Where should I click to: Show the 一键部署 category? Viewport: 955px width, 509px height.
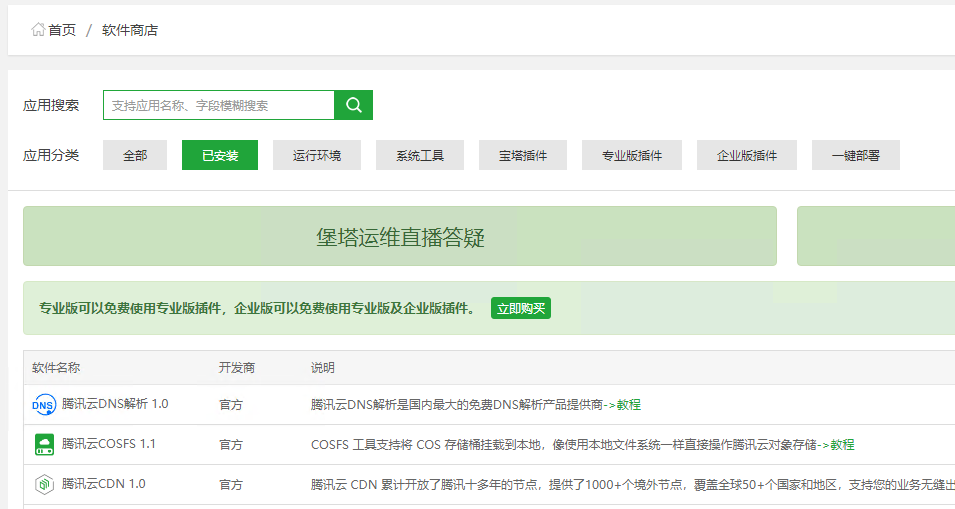coord(856,155)
